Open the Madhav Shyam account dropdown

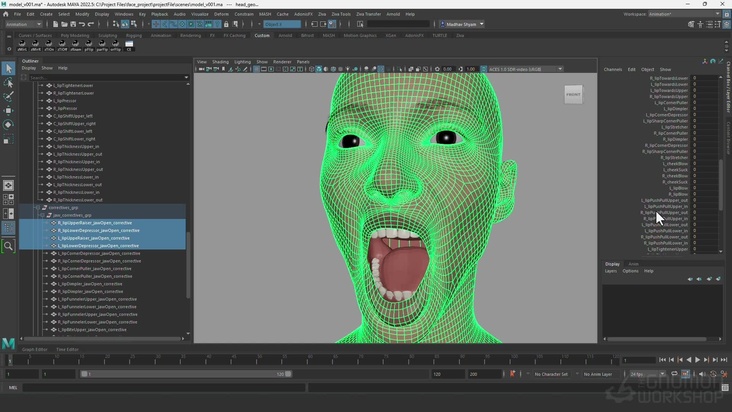tap(461, 24)
